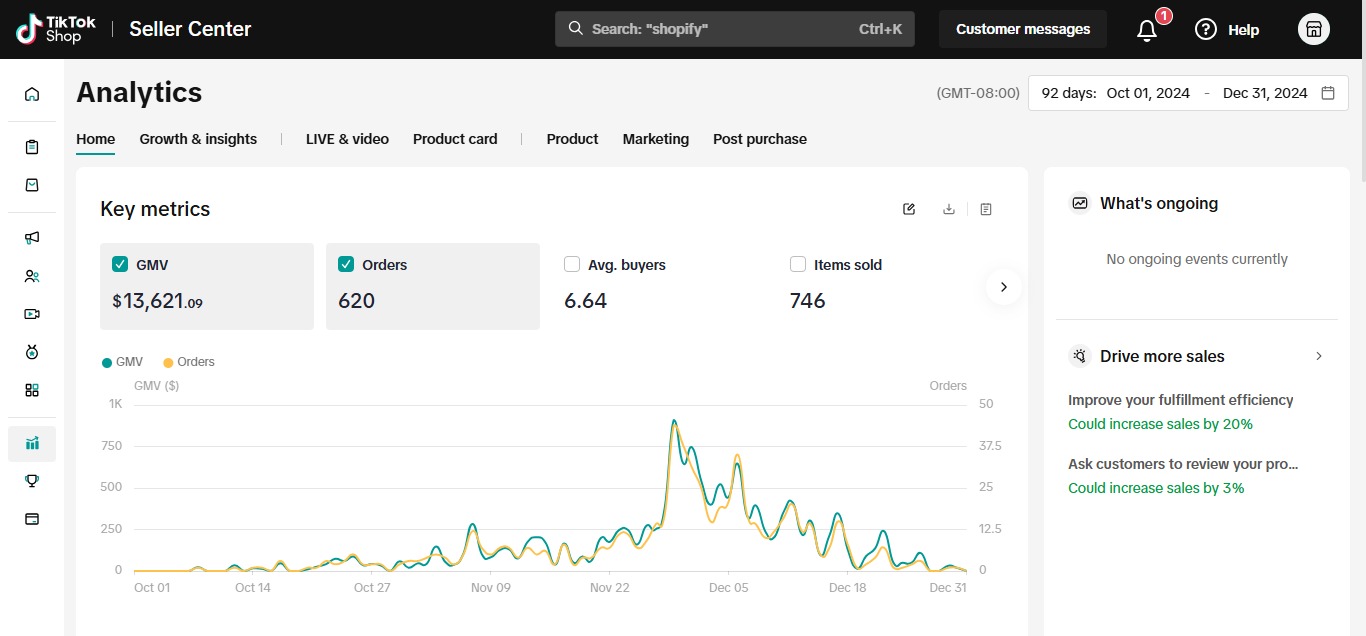Click the 'Nov 22' x-axis label
1366x636 pixels.
pos(610,587)
